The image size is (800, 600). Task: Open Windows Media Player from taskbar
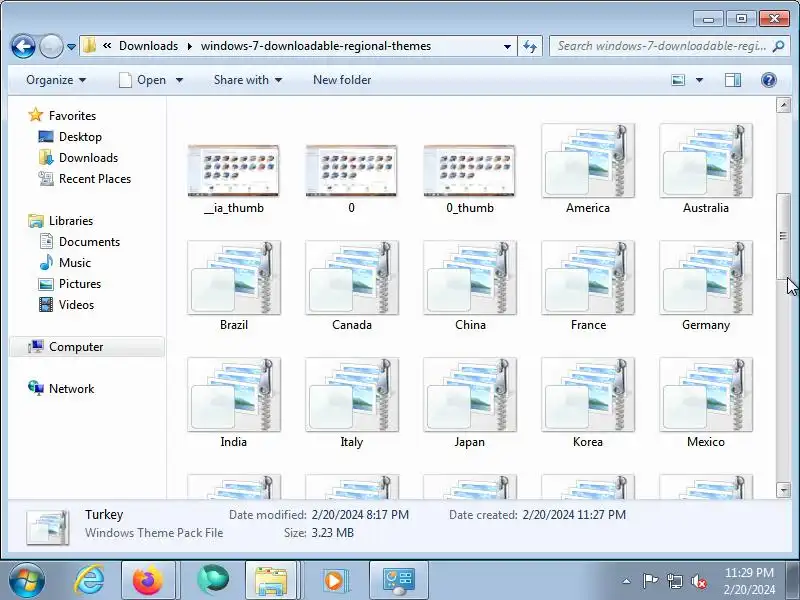click(334, 581)
